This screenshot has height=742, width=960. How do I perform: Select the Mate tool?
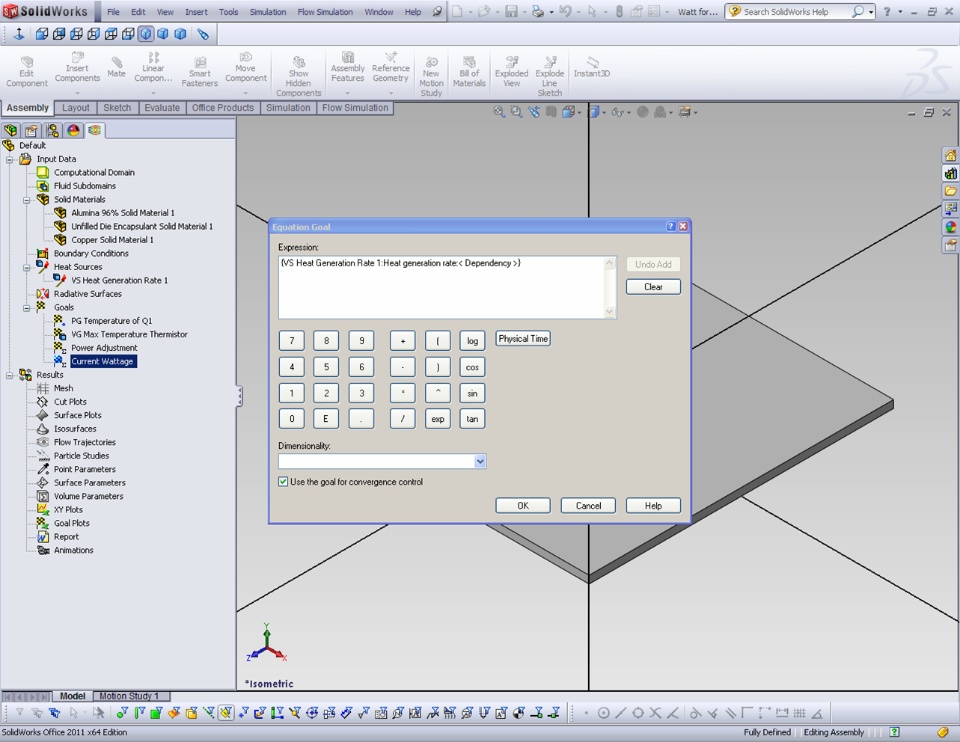point(116,67)
